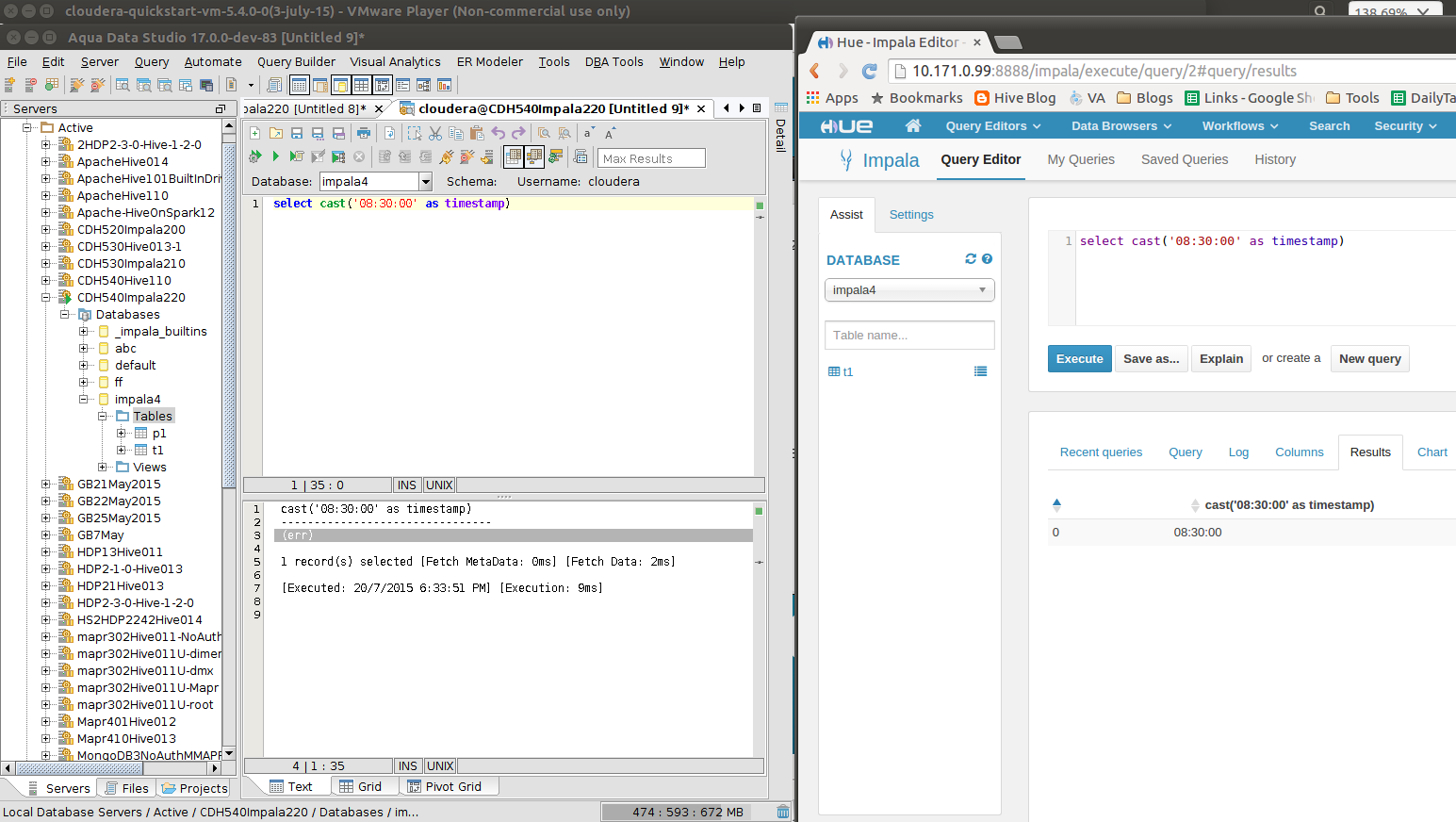Click the Execute All gear-arrows icon
The width and height of the screenshot is (1456, 822).
(x=254, y=156)
